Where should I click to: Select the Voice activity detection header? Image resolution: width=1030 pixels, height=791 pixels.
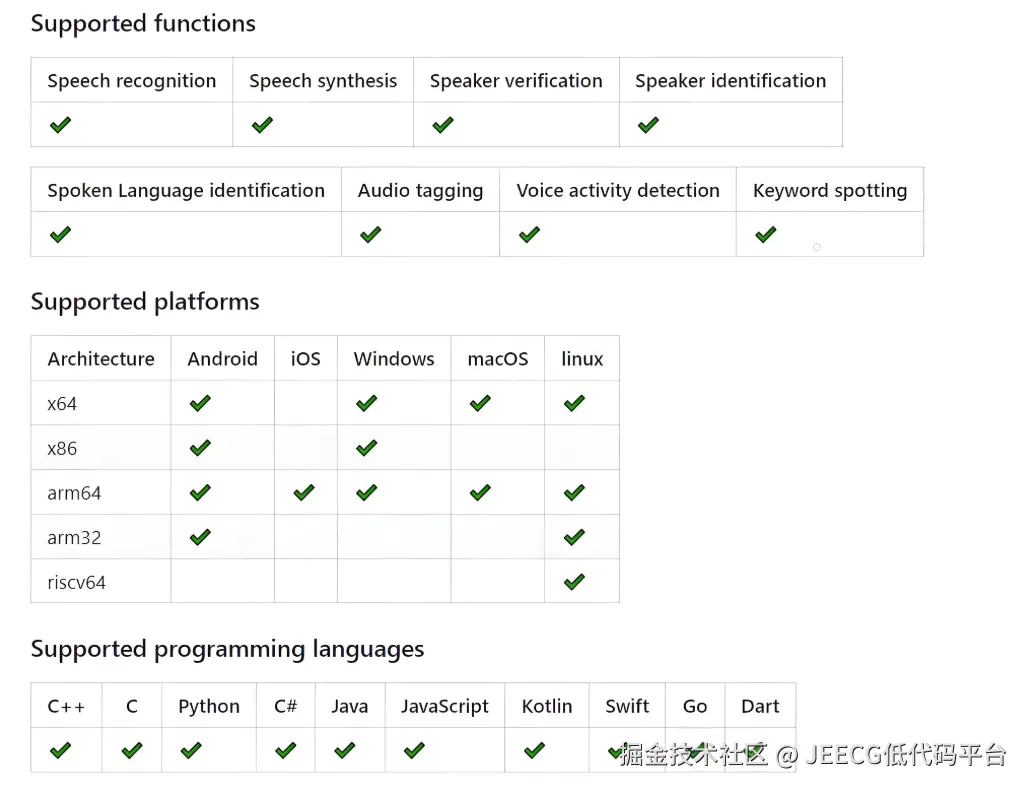(618, 190)
